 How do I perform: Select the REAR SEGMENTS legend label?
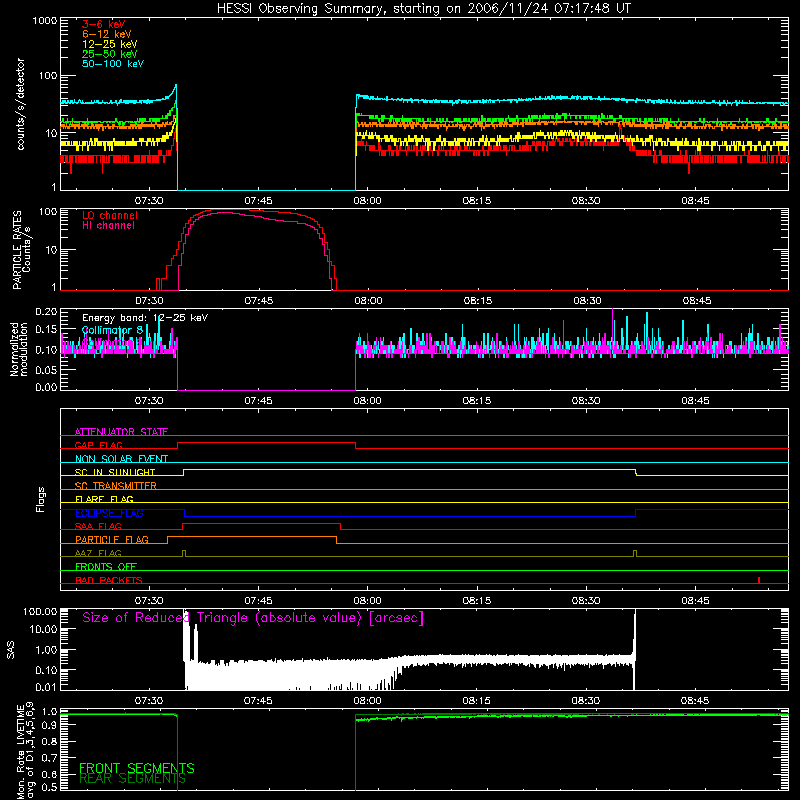[132, 778]
